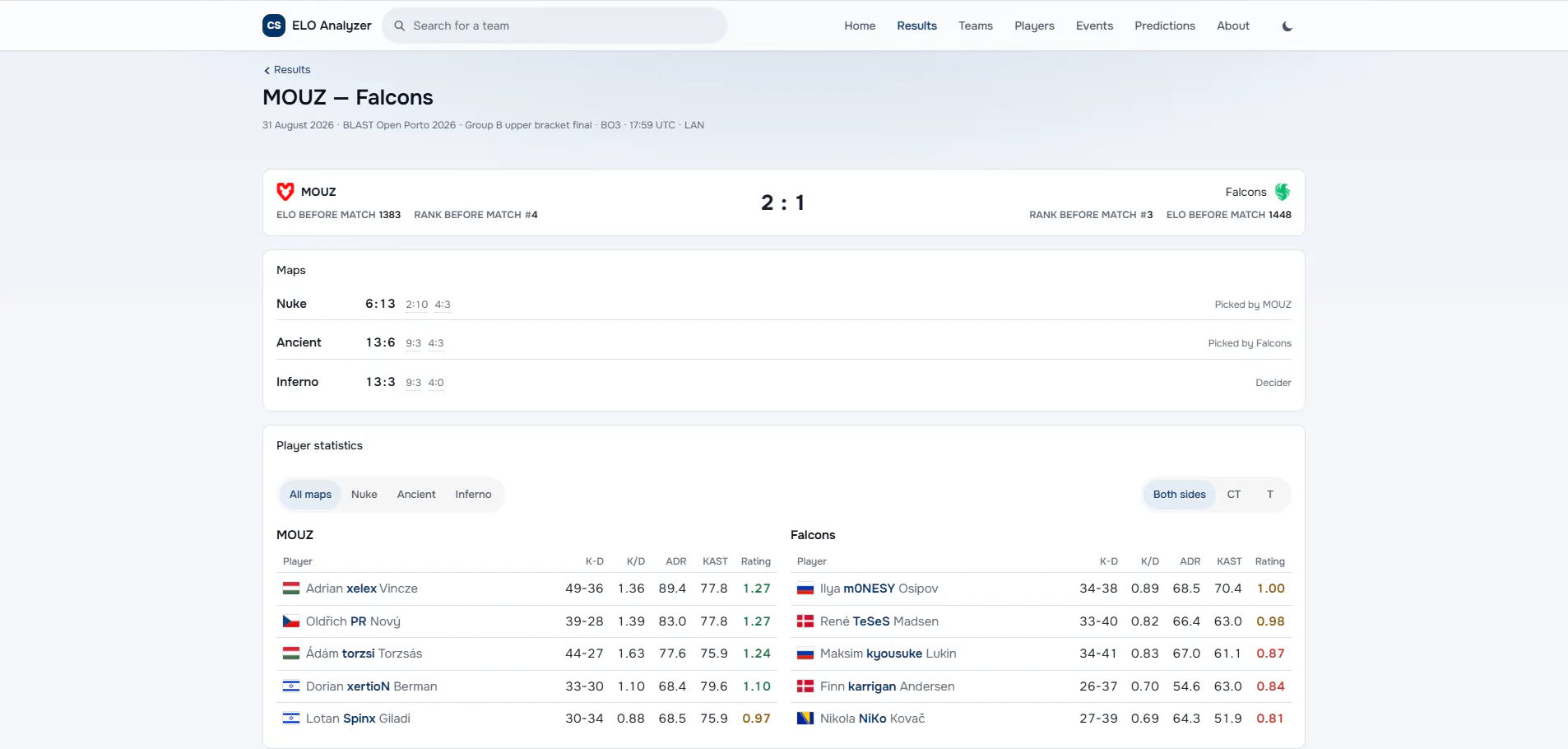This screenshot has width=1568, height=749.
Task: Click Czech flag beside PR
Action: pos(291,621)
